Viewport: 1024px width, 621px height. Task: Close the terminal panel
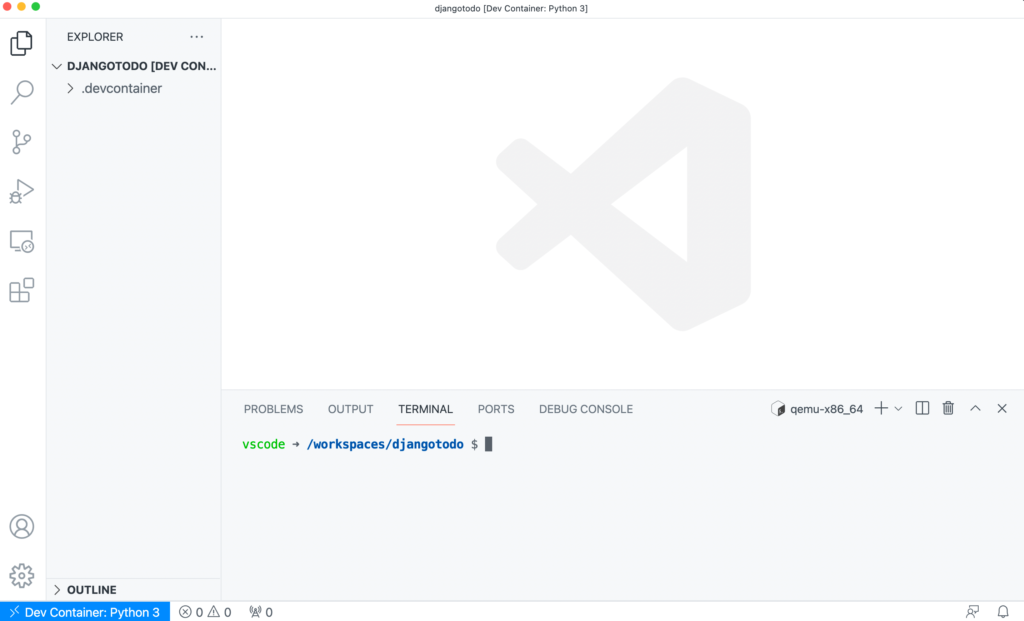click(1002, 408)
